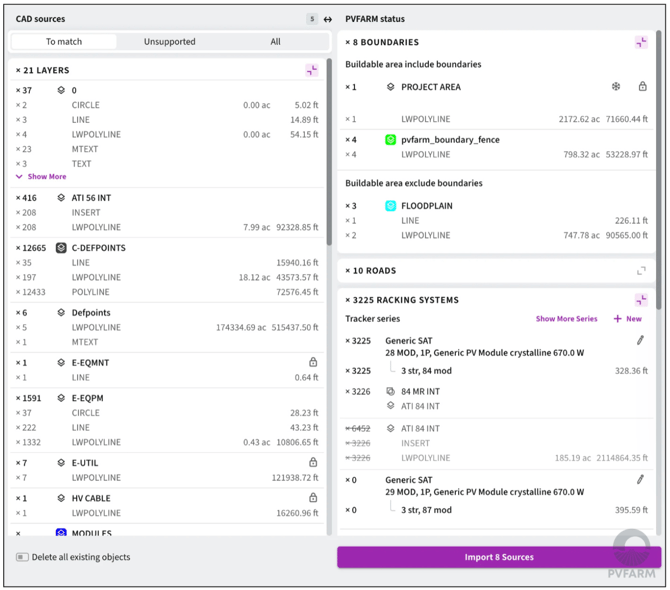The width and height of the screenshot is (670, 590).
Task: Click the layer icon for PROJECT AREA
Action: [391, 87]
